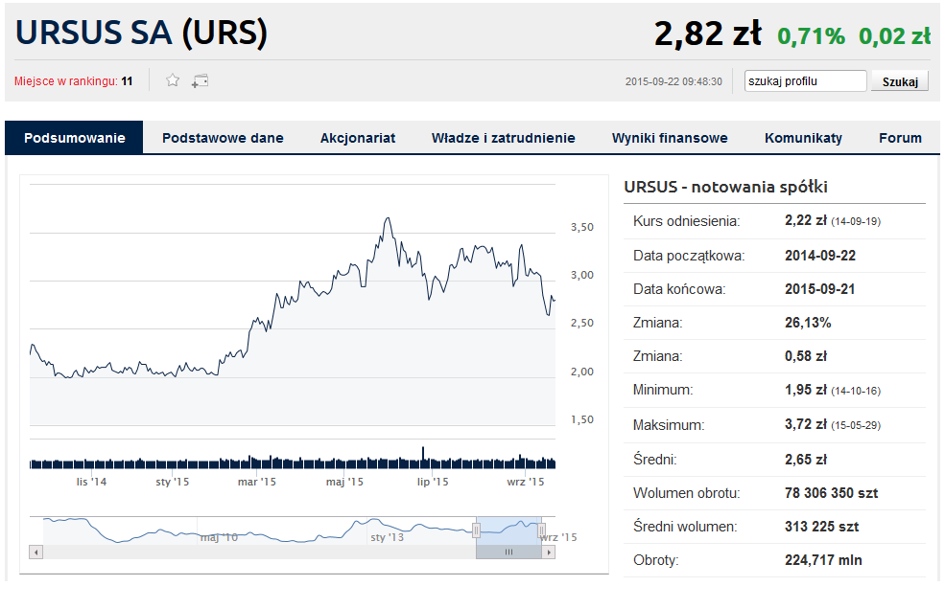Viewport: 945px width, 609px height.
Task: View the Wyniki finansowe tab
Action: [670, 138]
